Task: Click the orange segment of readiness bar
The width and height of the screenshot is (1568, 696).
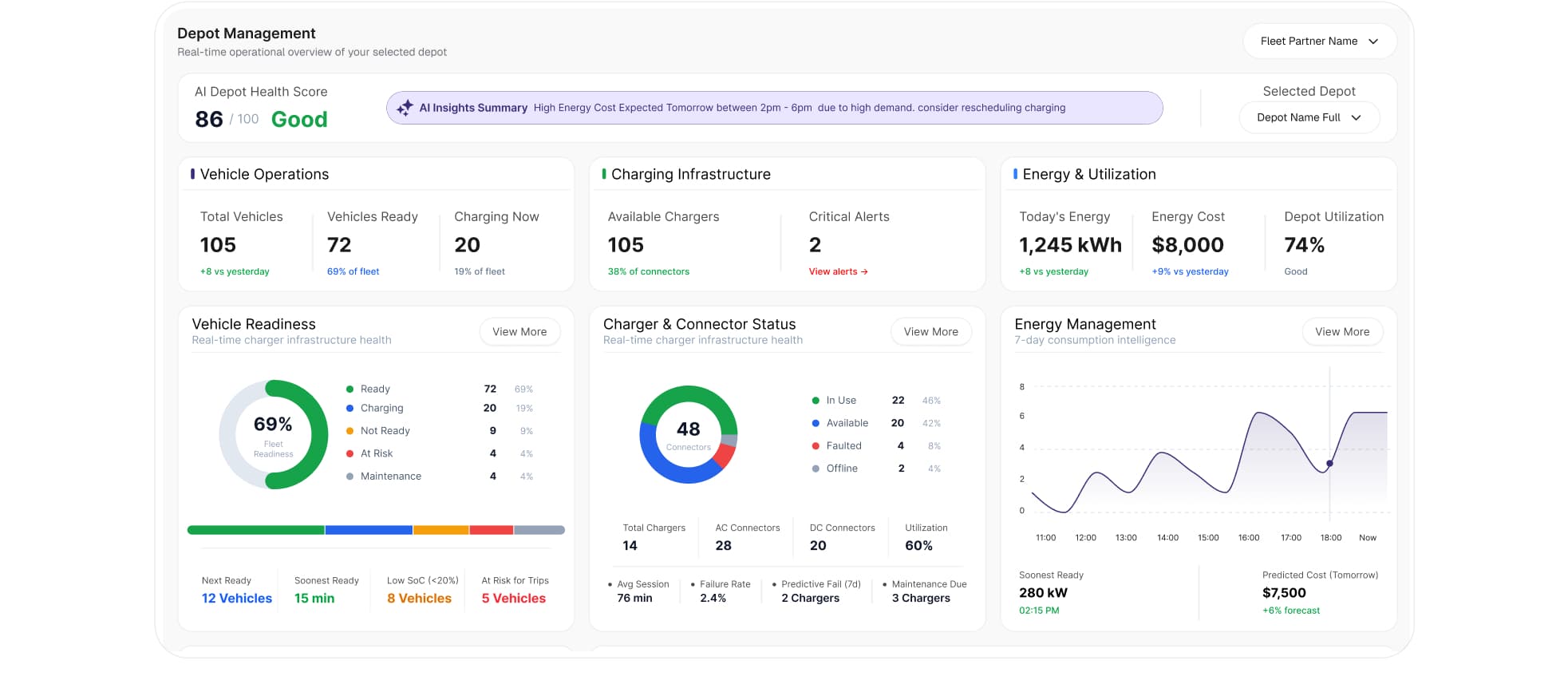Action: 441,530
